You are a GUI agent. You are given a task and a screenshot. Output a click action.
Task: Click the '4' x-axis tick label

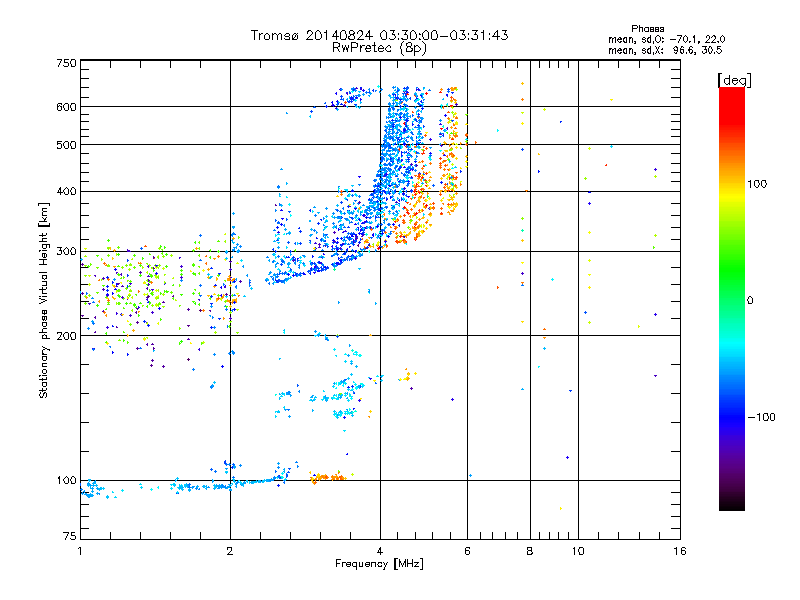380,551
